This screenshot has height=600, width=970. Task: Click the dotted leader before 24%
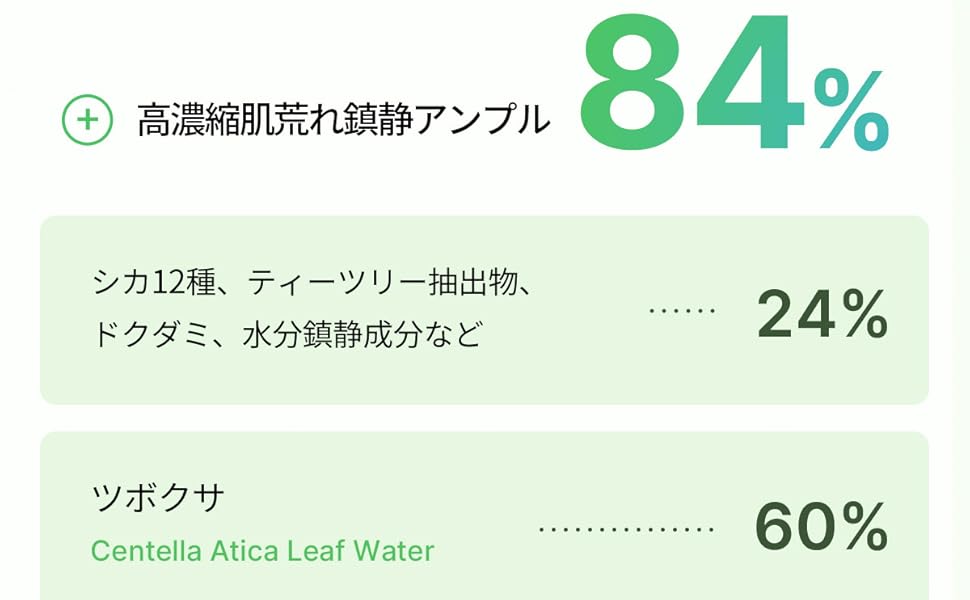[682, 310]
